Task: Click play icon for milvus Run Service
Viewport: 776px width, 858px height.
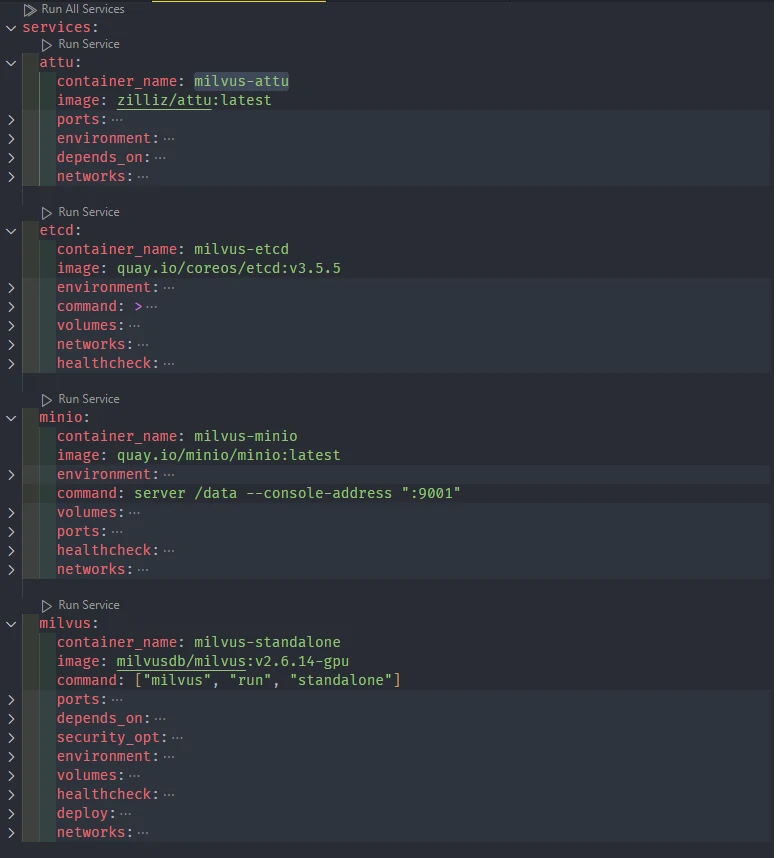Action: (x=47, y=605)
